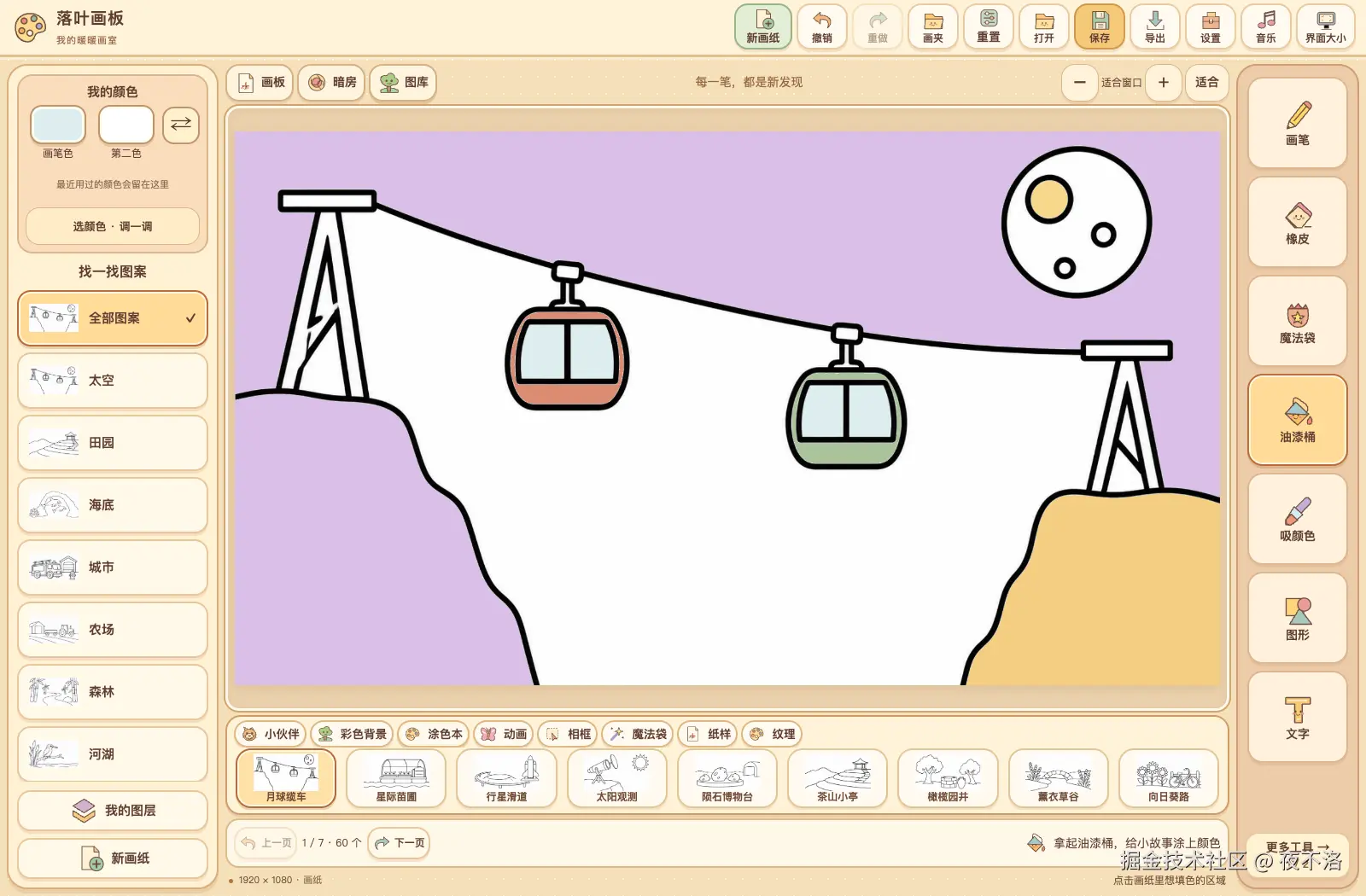Select the 画笔 brush tool

coord(1297,123)
